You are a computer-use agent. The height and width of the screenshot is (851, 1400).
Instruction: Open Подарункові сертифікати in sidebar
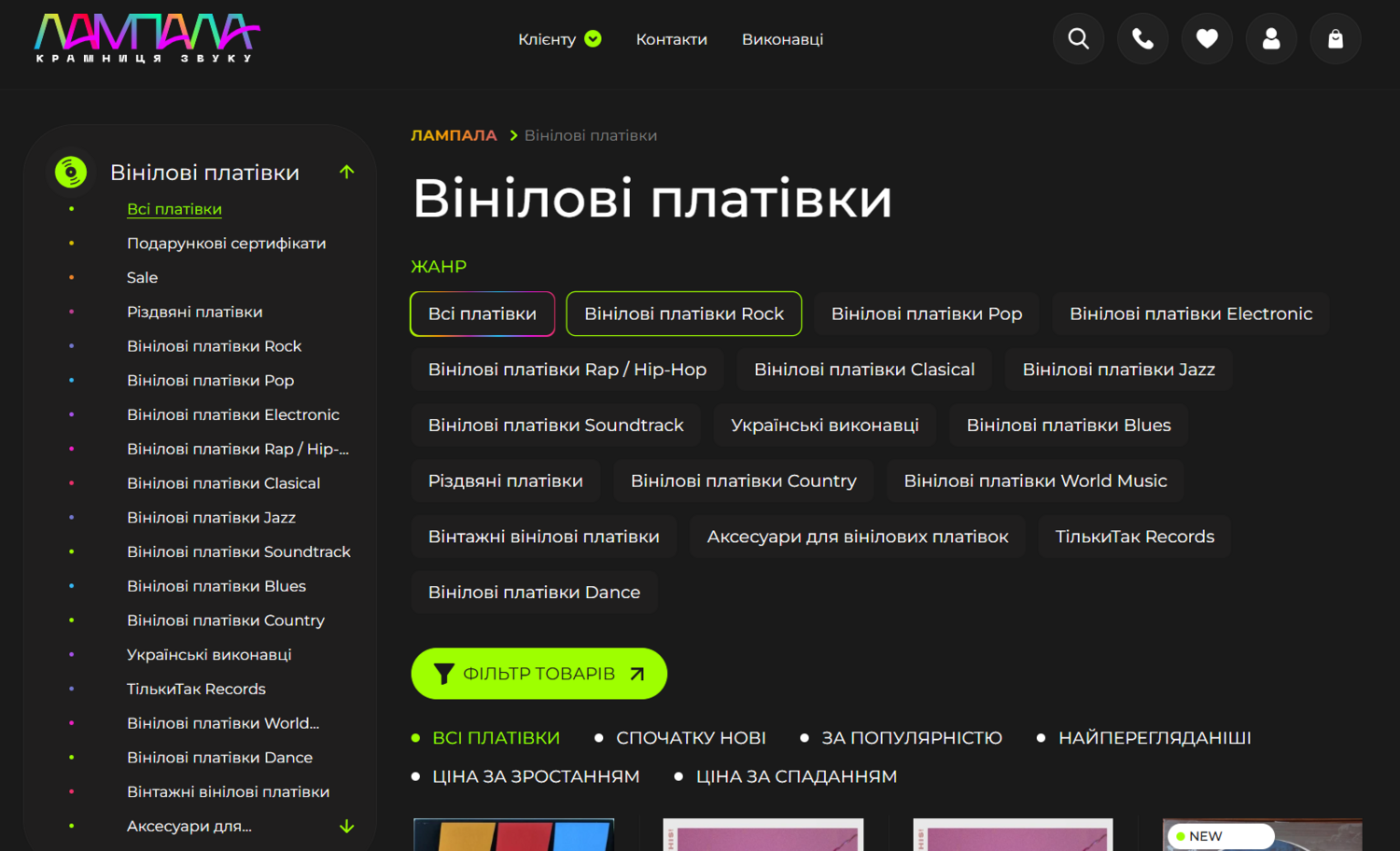point(226,244)
